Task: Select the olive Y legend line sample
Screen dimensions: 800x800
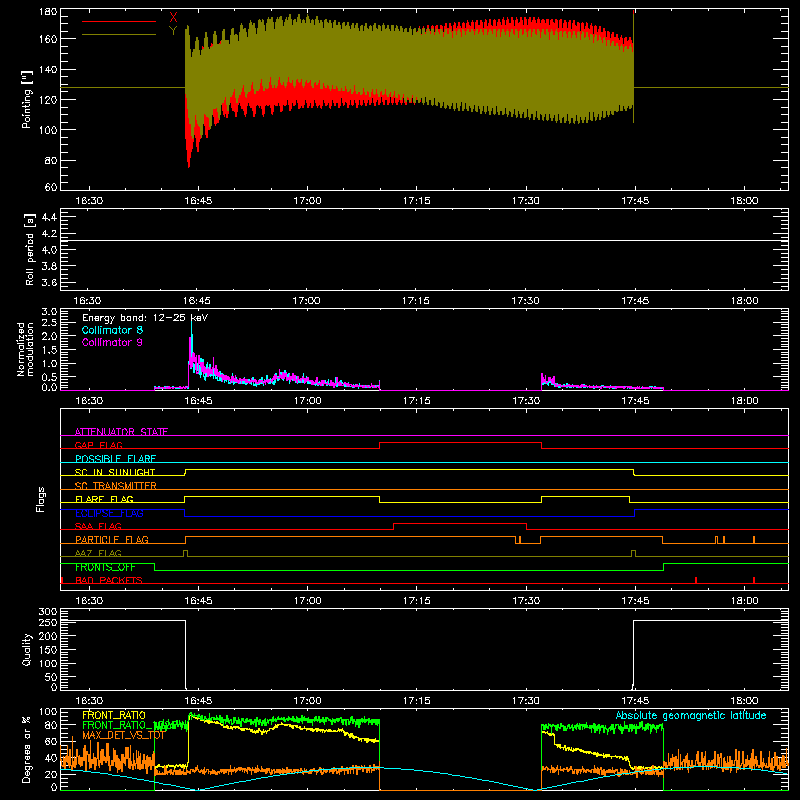Action: tap(119, 35)
